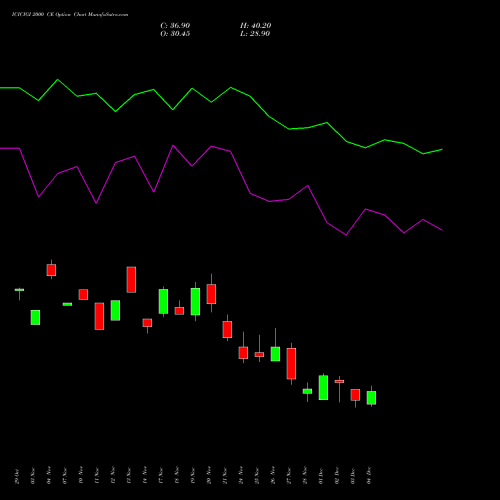The height and width of the screenshot is (500, 500).
Task: Select the '13 Nov' date axis label
Action: click(129, 476)
